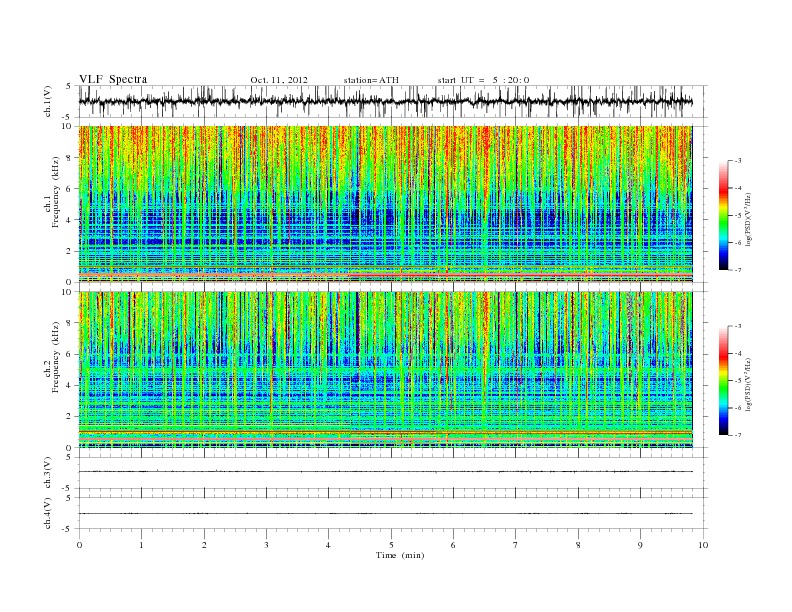Click the 'ch.3(V)' axis label

tap(47, 473)
